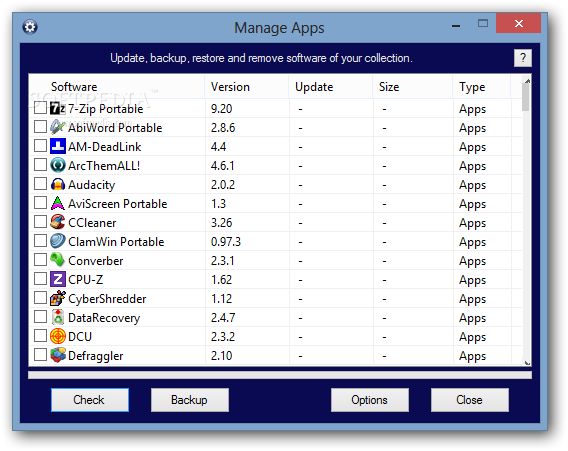Click the AviScreen Portable icon

pos(57,203)
